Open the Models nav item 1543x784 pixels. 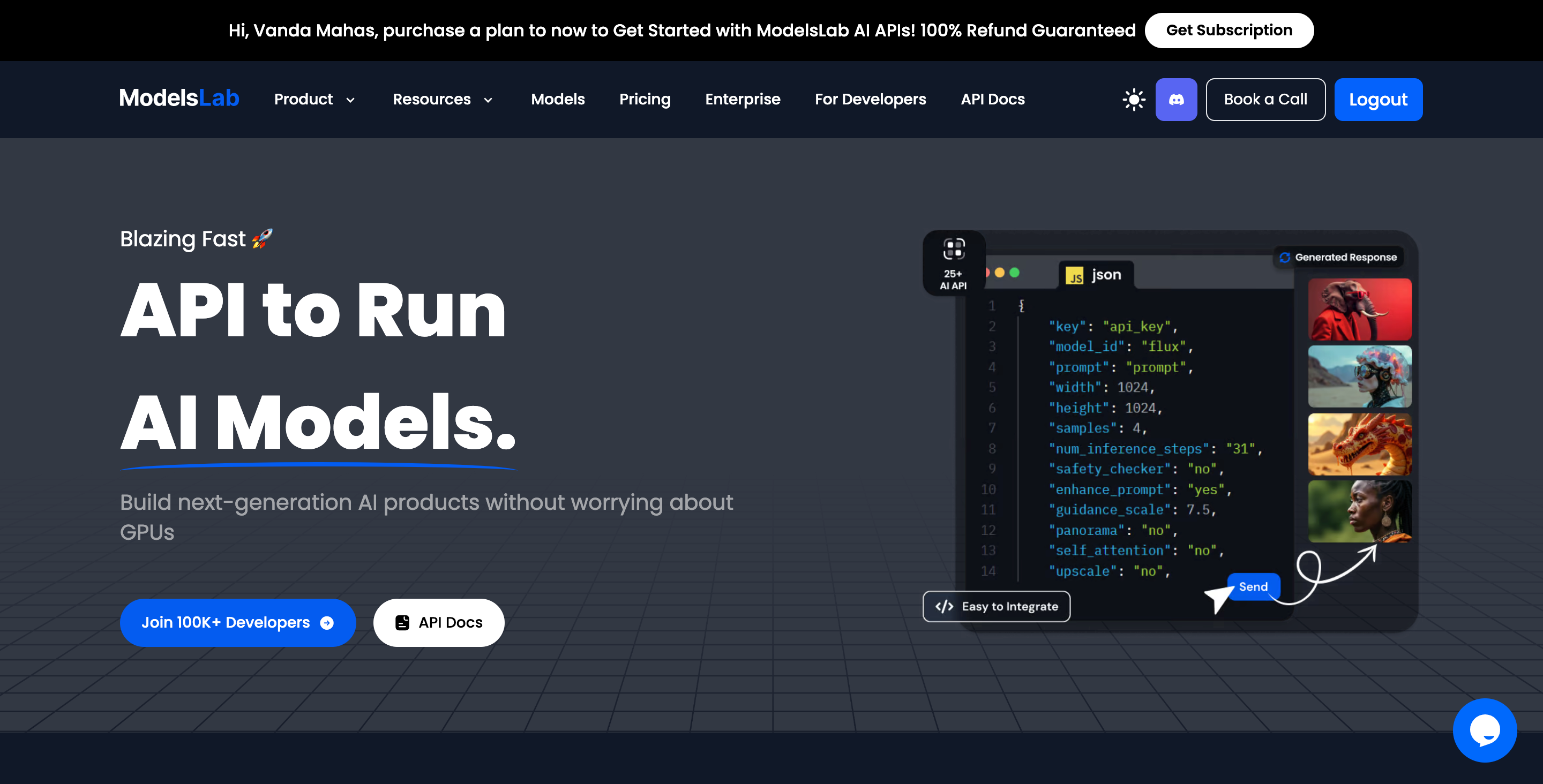click(x=558, y=100)
